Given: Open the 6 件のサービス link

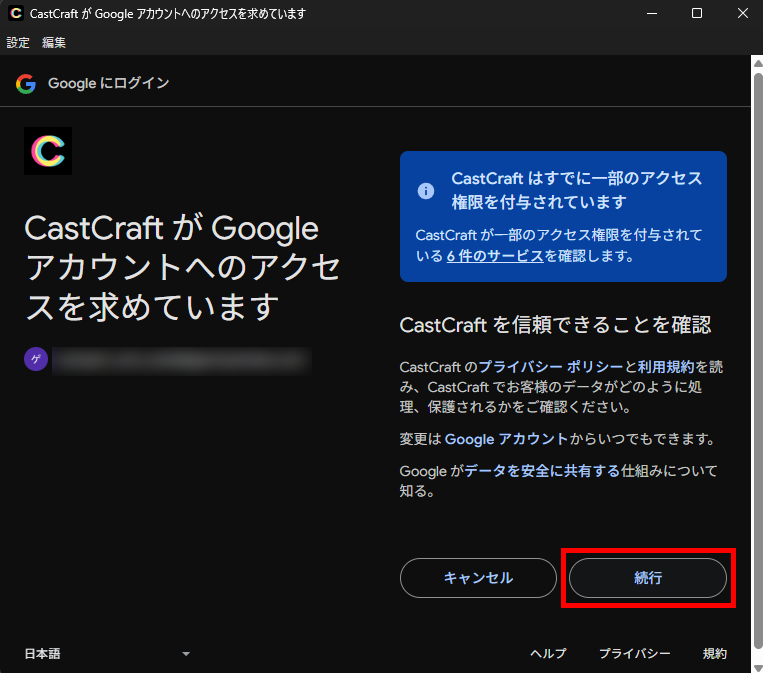Looking at the screenshot, I should click(x=495, y=256).
